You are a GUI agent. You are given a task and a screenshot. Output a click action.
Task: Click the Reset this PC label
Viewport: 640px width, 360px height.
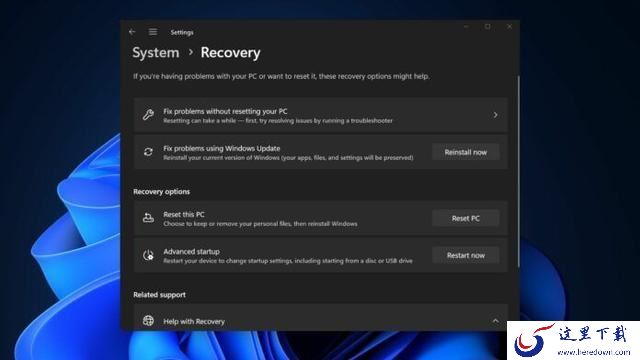pyautogui.click(x=184, y=214)
